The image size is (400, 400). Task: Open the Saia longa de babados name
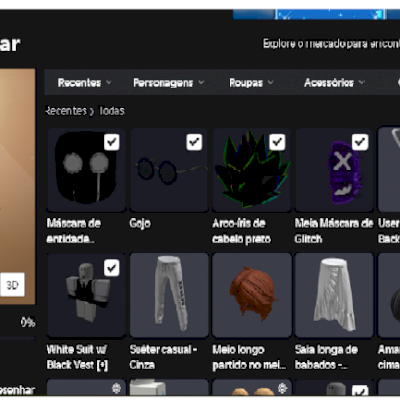coord(326,357)
